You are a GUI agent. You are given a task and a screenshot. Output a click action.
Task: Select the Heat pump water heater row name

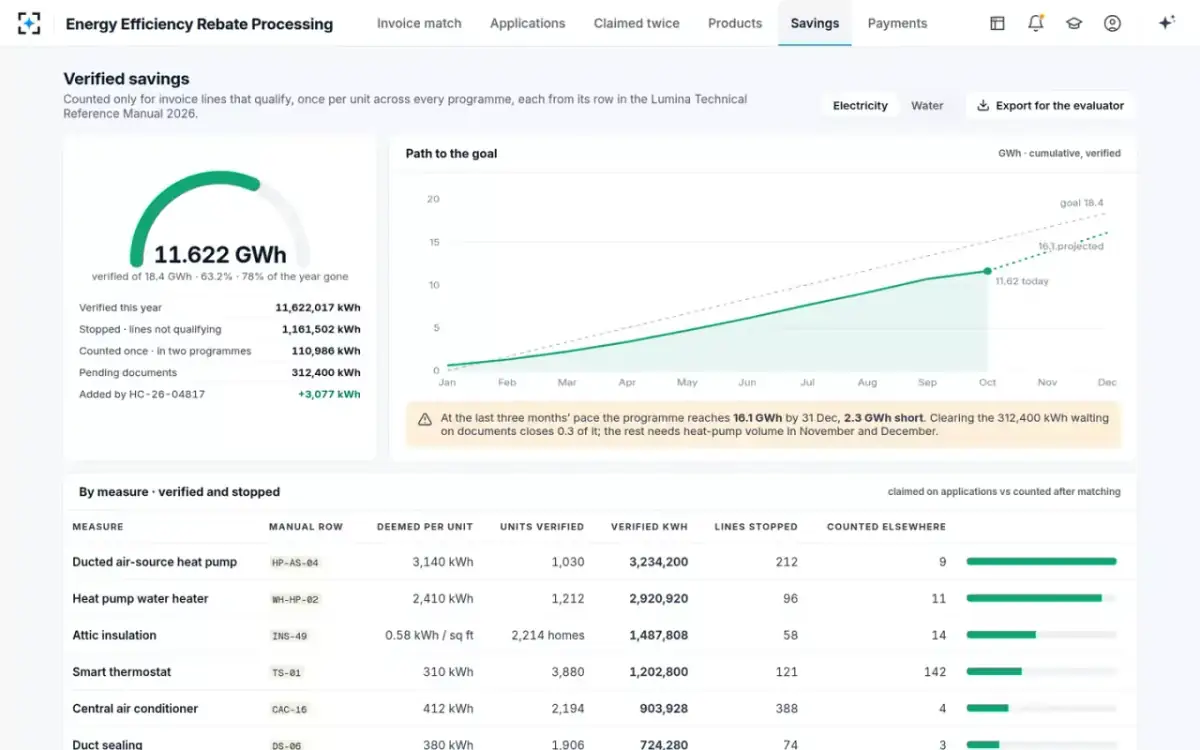140,599
